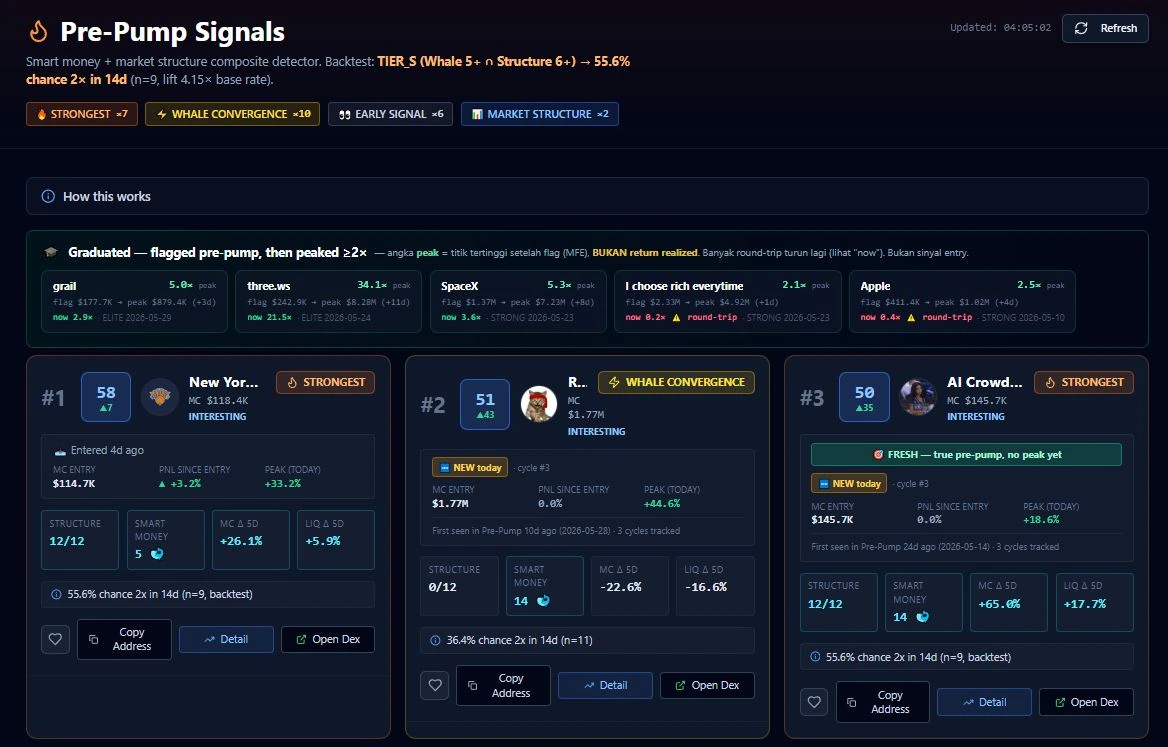The height and width of the screenshot is (747, 1168).
Task: Click round-trip warning icon on I choose rich card
Action: point(676,317)
